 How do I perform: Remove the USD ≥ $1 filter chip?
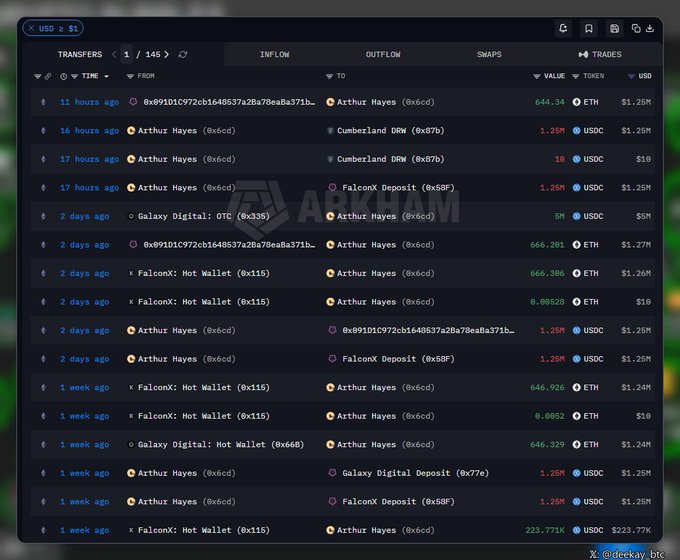[x=31, y=28]
